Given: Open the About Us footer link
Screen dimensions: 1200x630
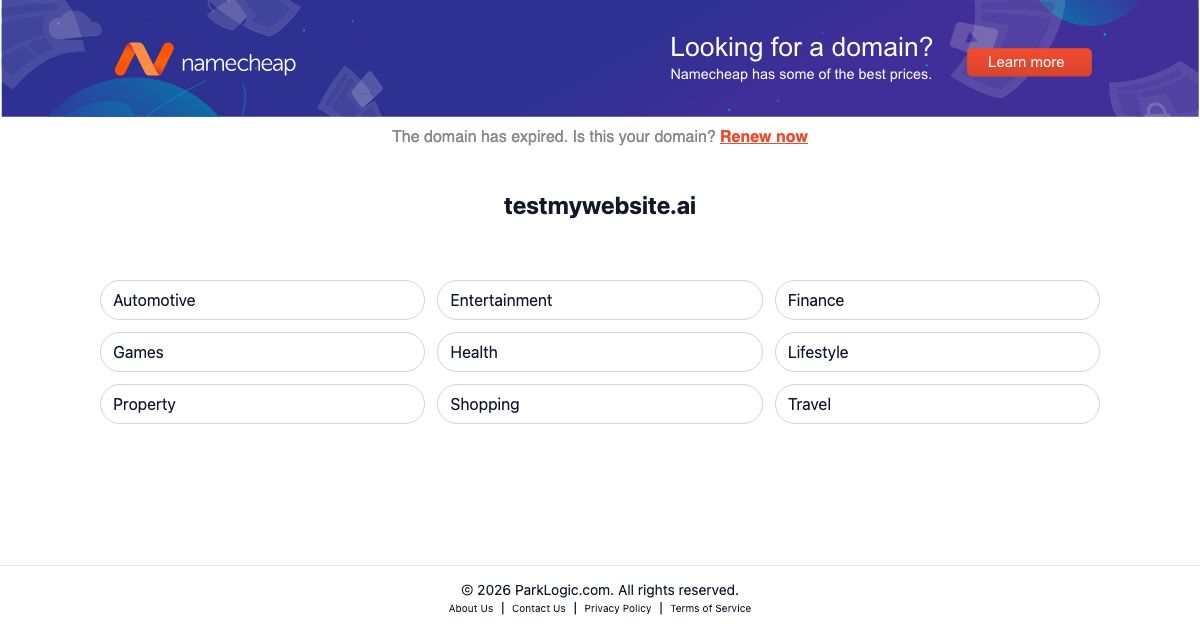Looking at the screenshot, I should point(471,608).
